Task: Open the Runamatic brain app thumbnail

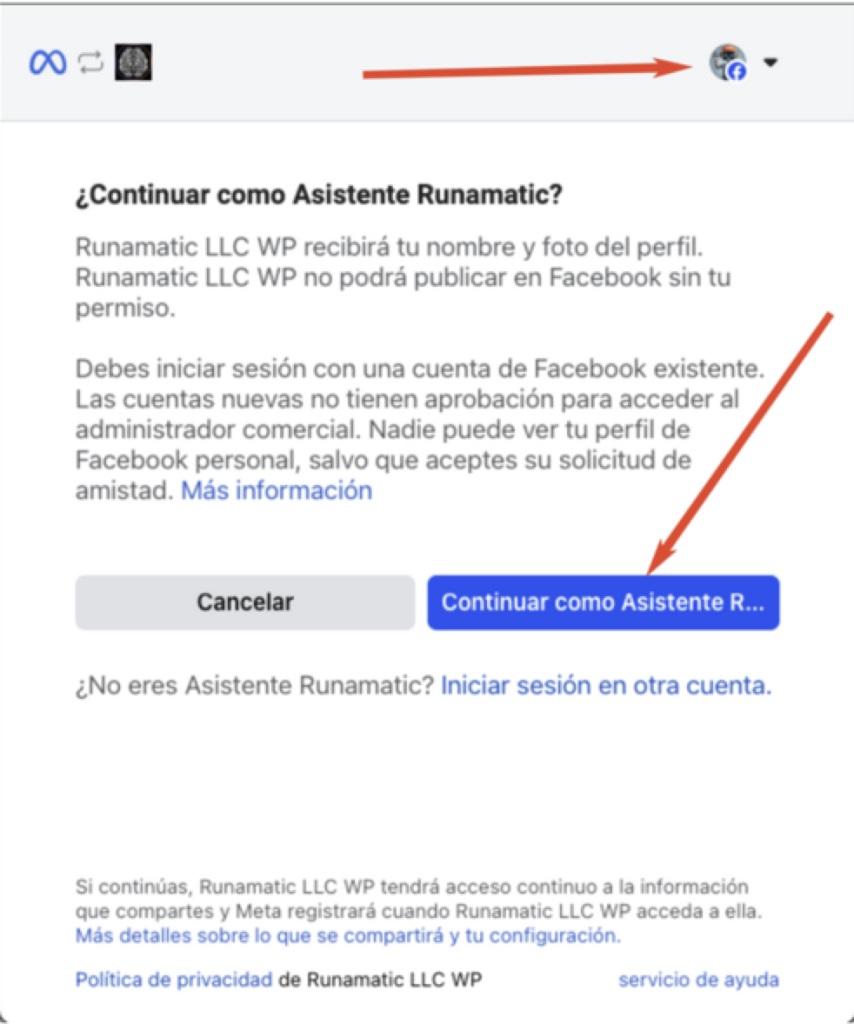Action: pos(133,62)
